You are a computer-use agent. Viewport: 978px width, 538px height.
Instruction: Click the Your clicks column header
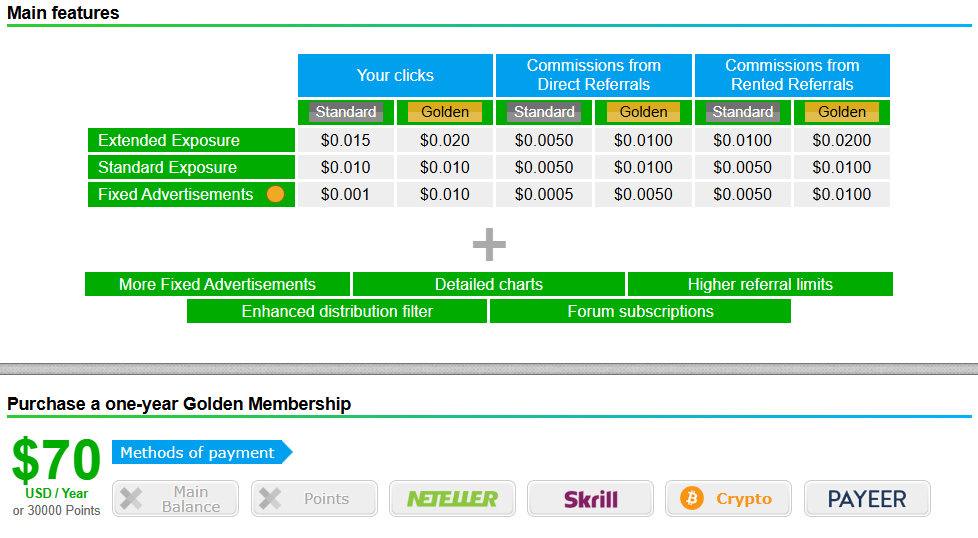(x=395, y=75)
